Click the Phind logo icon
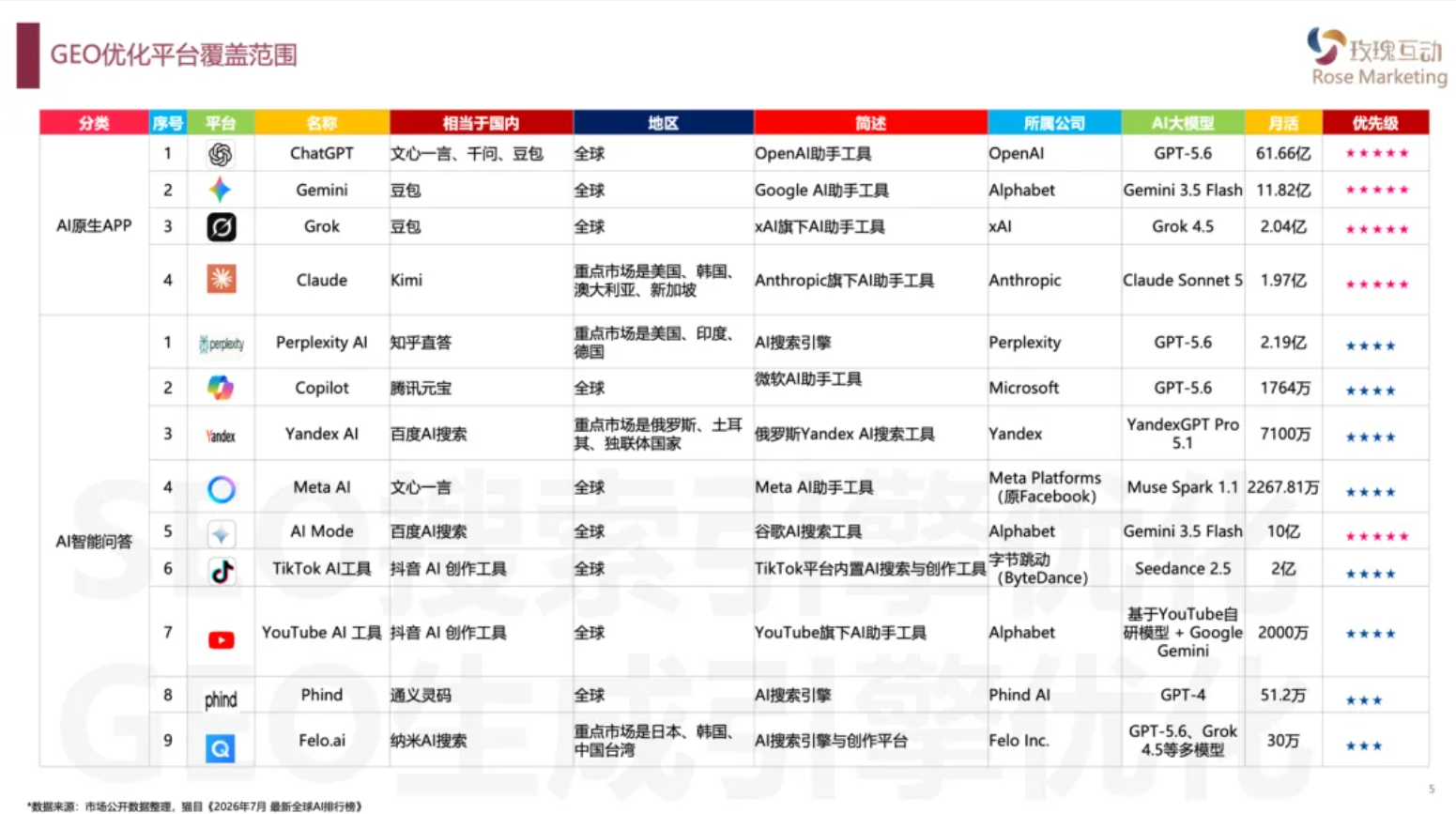Screen dimensions: 1456x814 [221, 699]
